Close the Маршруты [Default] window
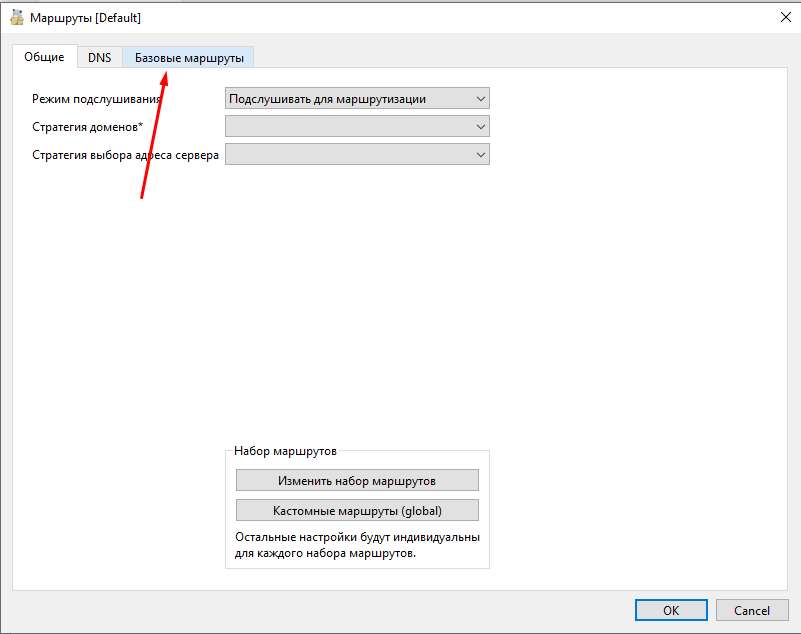The width and height of the screenshot is (801, 634). pos(785,17)
